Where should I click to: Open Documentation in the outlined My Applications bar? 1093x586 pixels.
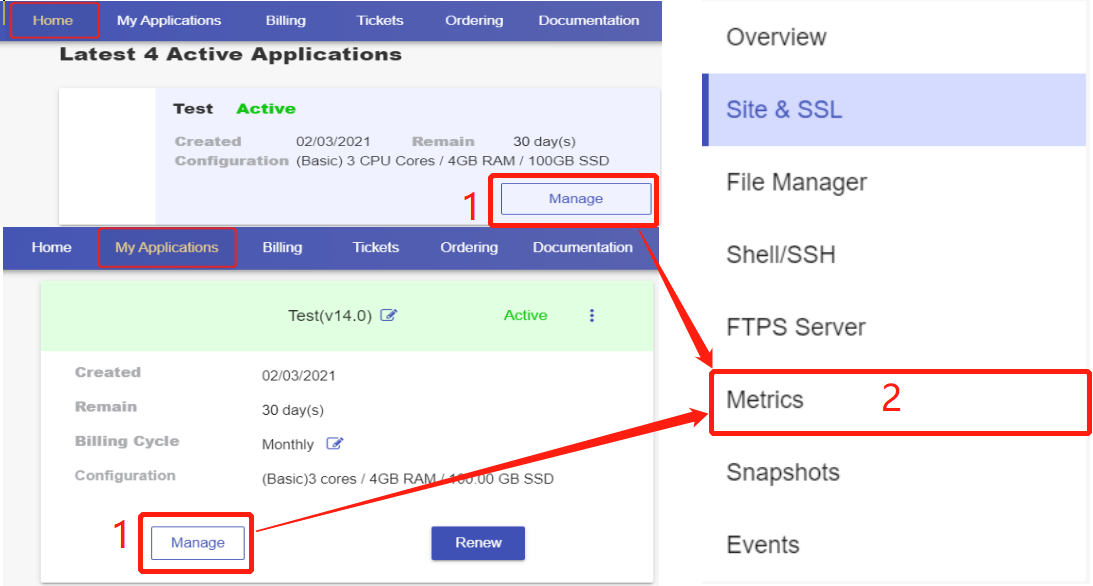coord(582,247)
